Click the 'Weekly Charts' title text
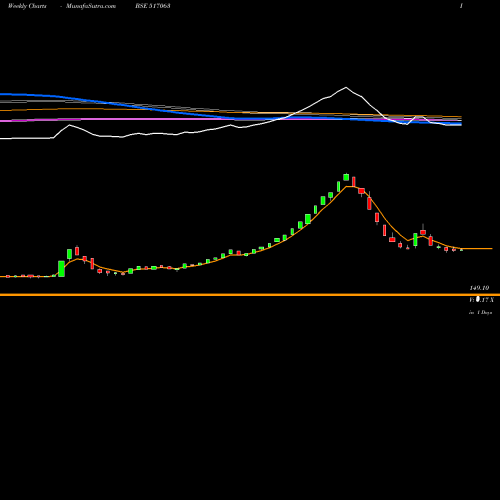The height and width of the screenshot is (500, 500). point(27,6)
